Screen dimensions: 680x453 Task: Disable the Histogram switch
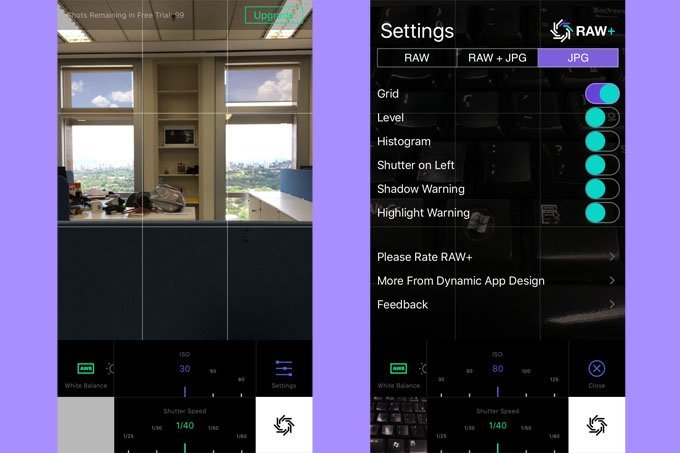pyautogui.click(x=602, y=141)
